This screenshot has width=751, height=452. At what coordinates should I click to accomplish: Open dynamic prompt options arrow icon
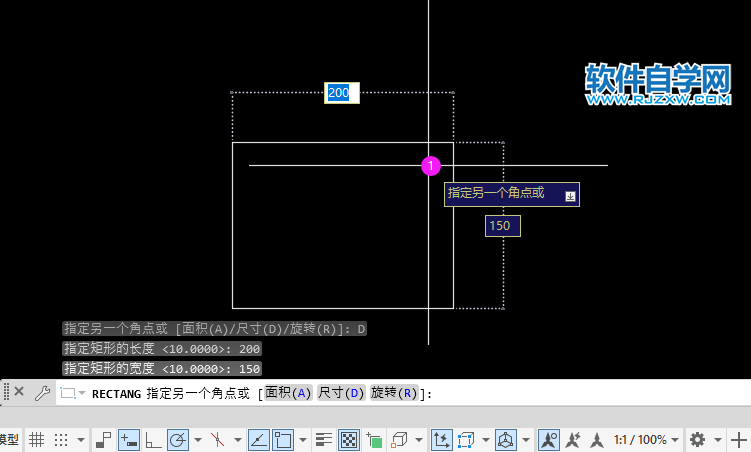point(570,196)
